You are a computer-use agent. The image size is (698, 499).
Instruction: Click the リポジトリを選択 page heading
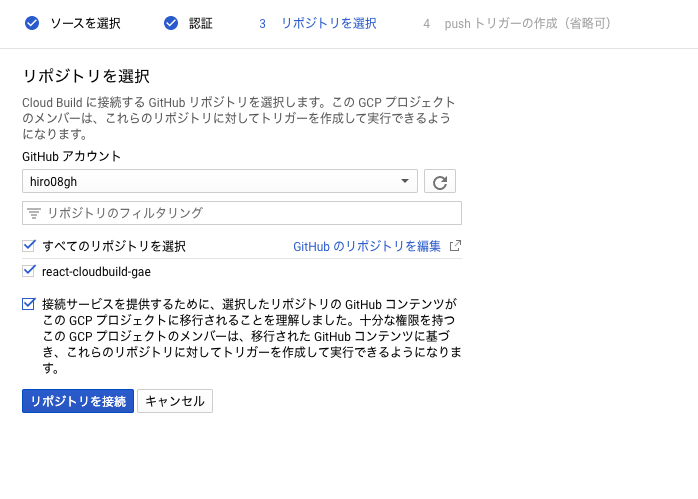[86, 76]
